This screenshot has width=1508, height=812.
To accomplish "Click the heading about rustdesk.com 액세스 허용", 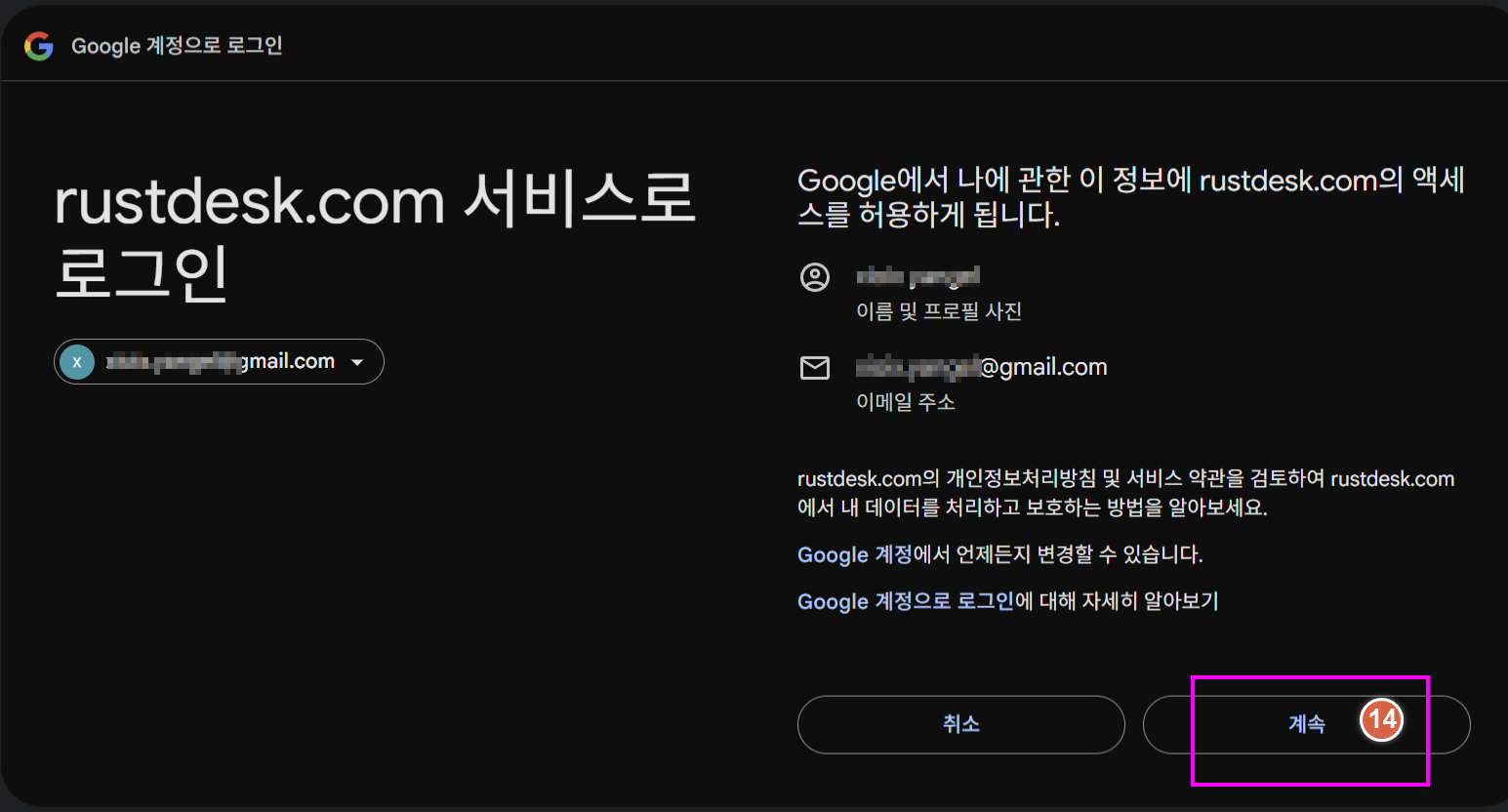I will pyautogui.click(x=1130, y=197).
